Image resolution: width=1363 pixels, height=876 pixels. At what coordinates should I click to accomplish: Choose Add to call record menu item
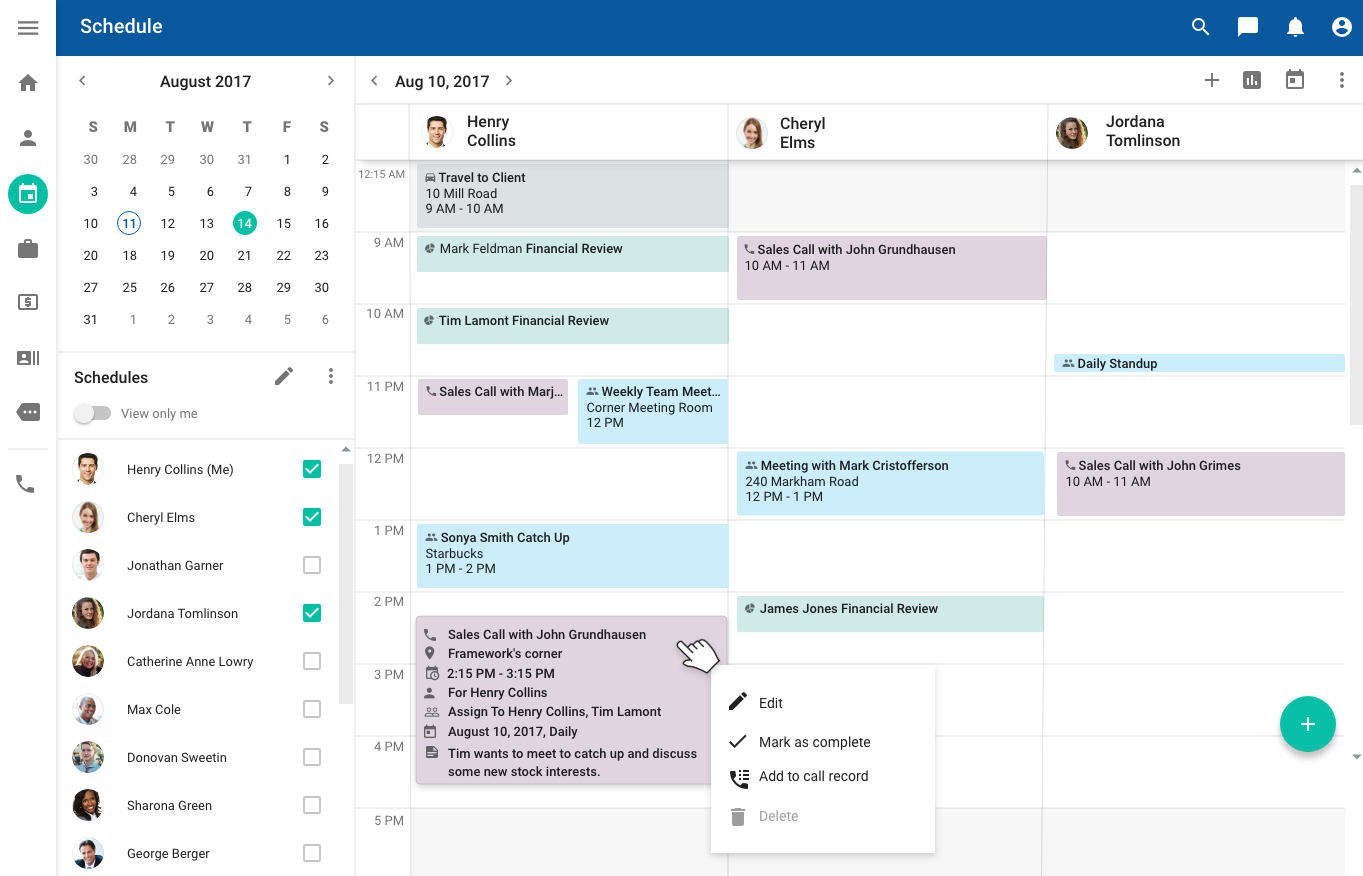tap(813, 776)
